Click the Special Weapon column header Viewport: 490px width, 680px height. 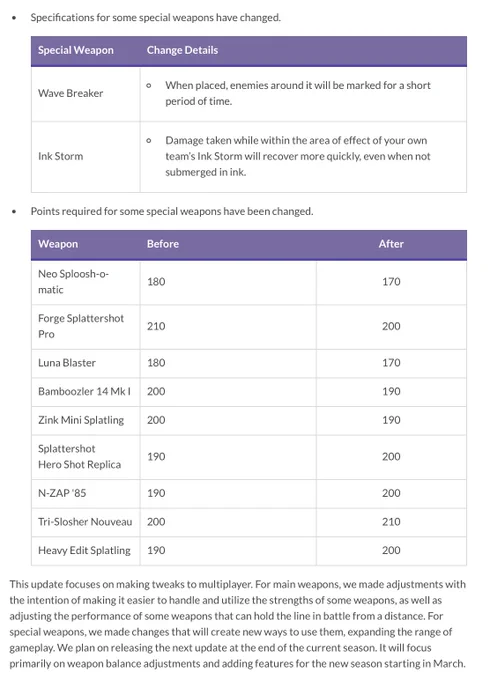pyautogui.click(x=76, y=50)
